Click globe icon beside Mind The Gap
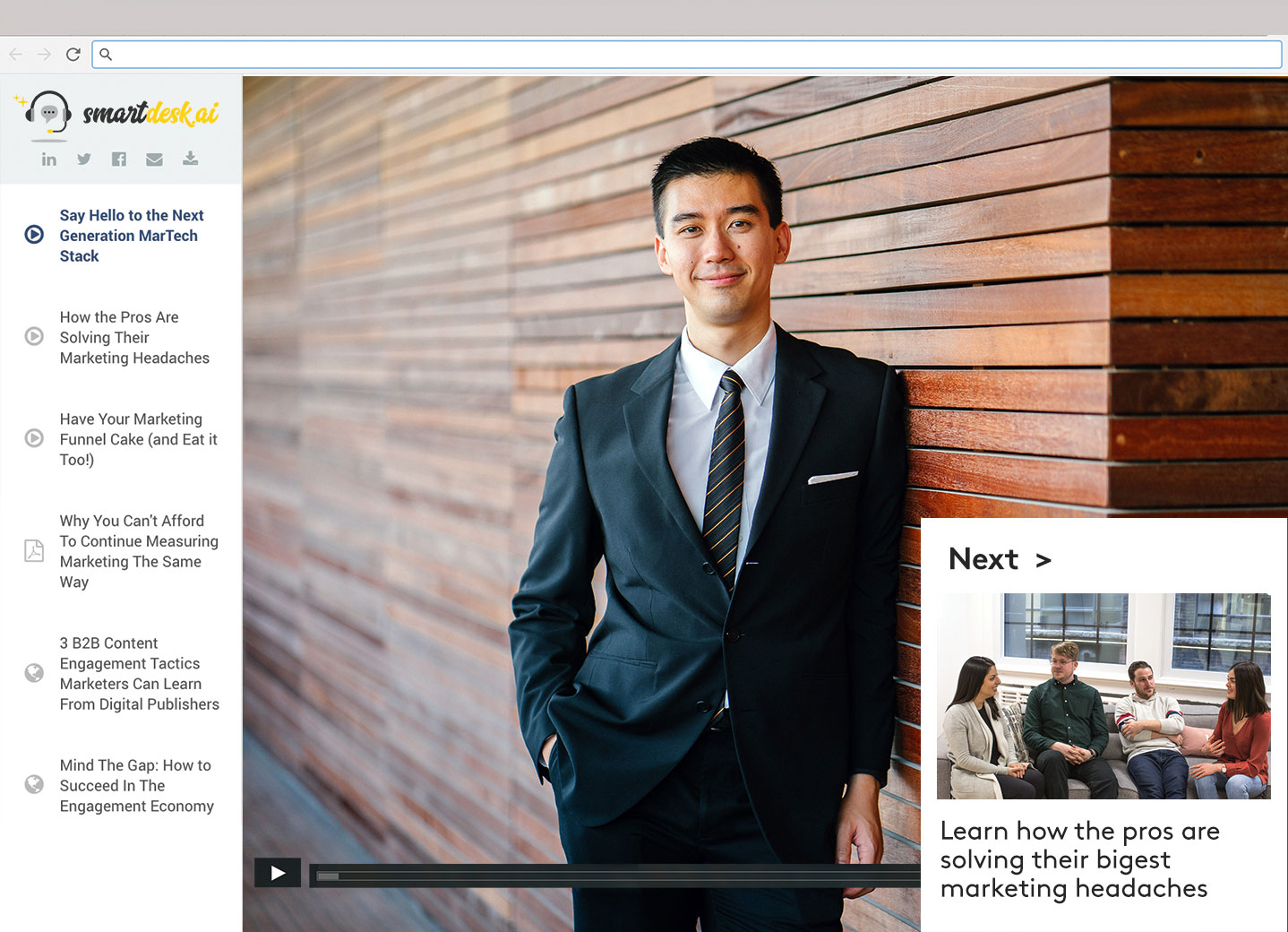 pyautogui.click(x=34, y=785)
